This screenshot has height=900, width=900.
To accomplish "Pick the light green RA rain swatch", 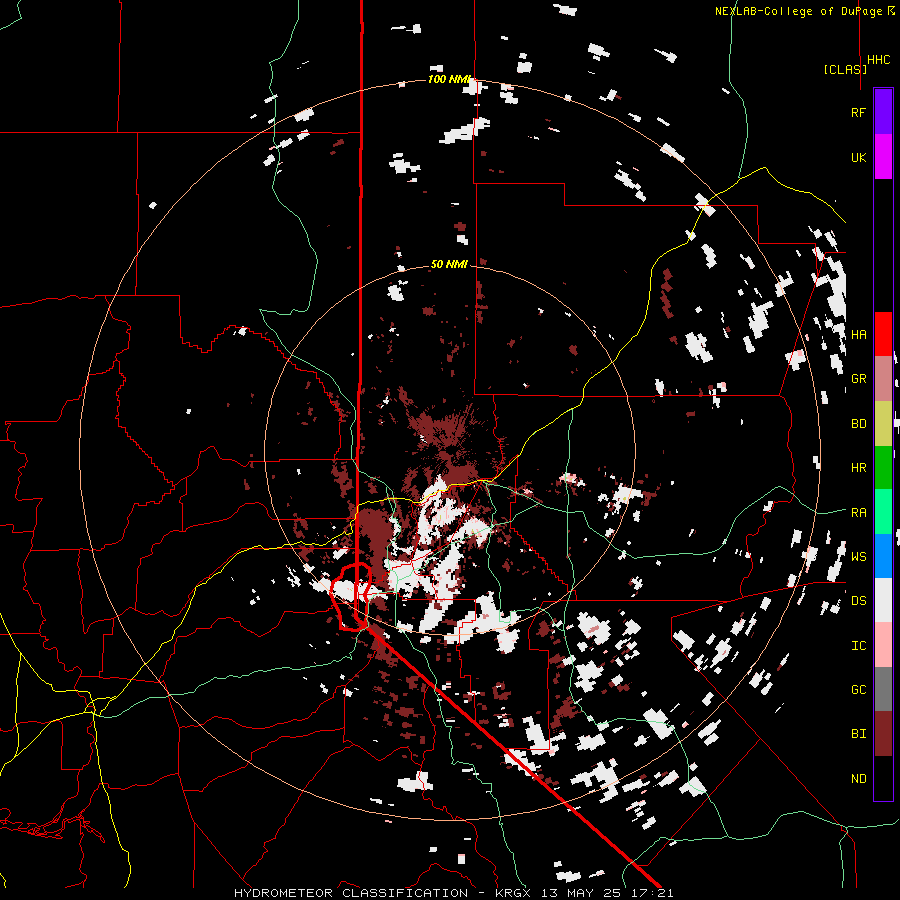I will pyautogui.click(x=883, y=512).
